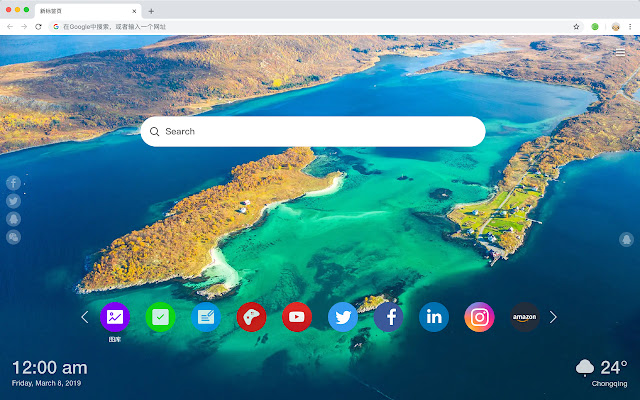This screenshot has height=400, width=640.
Task: Bookmark this page with the star icon
Action: (576, 26)
